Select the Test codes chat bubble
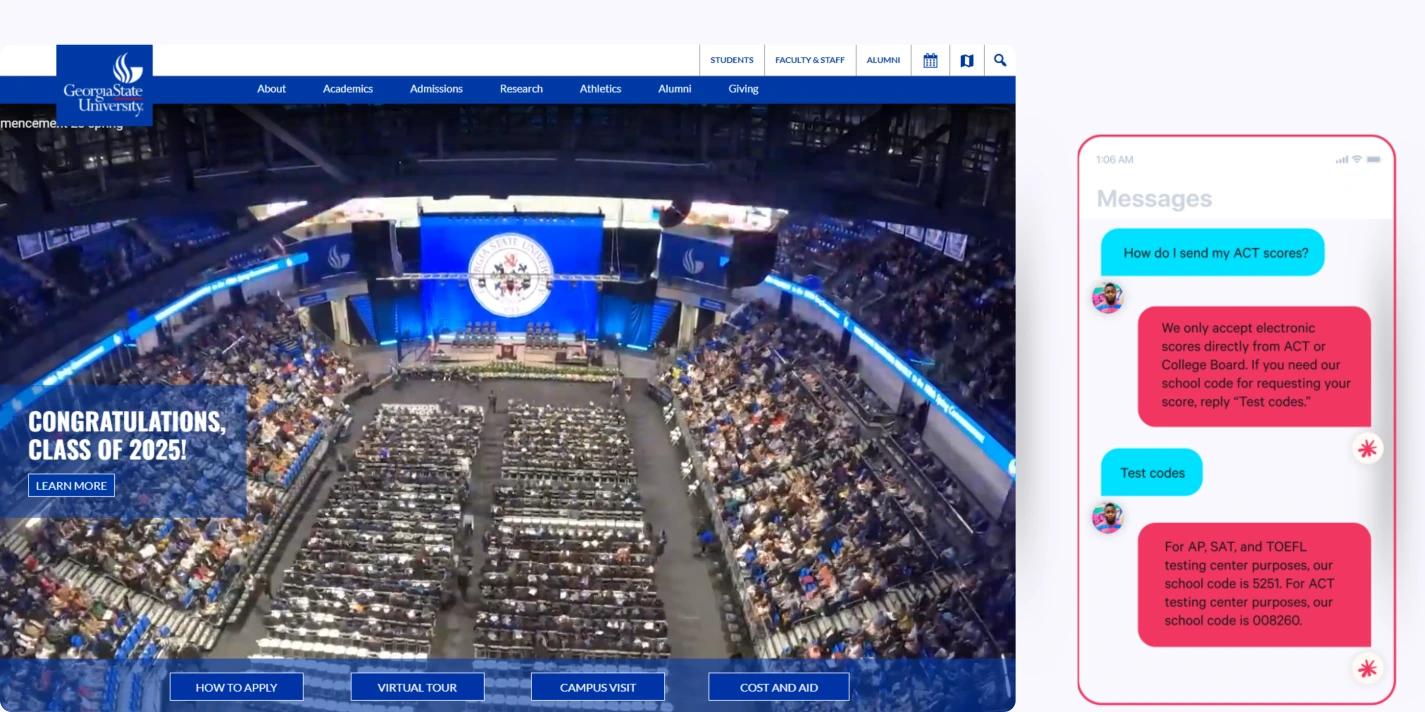The image size is (1425, 712). coord(1151,472)
